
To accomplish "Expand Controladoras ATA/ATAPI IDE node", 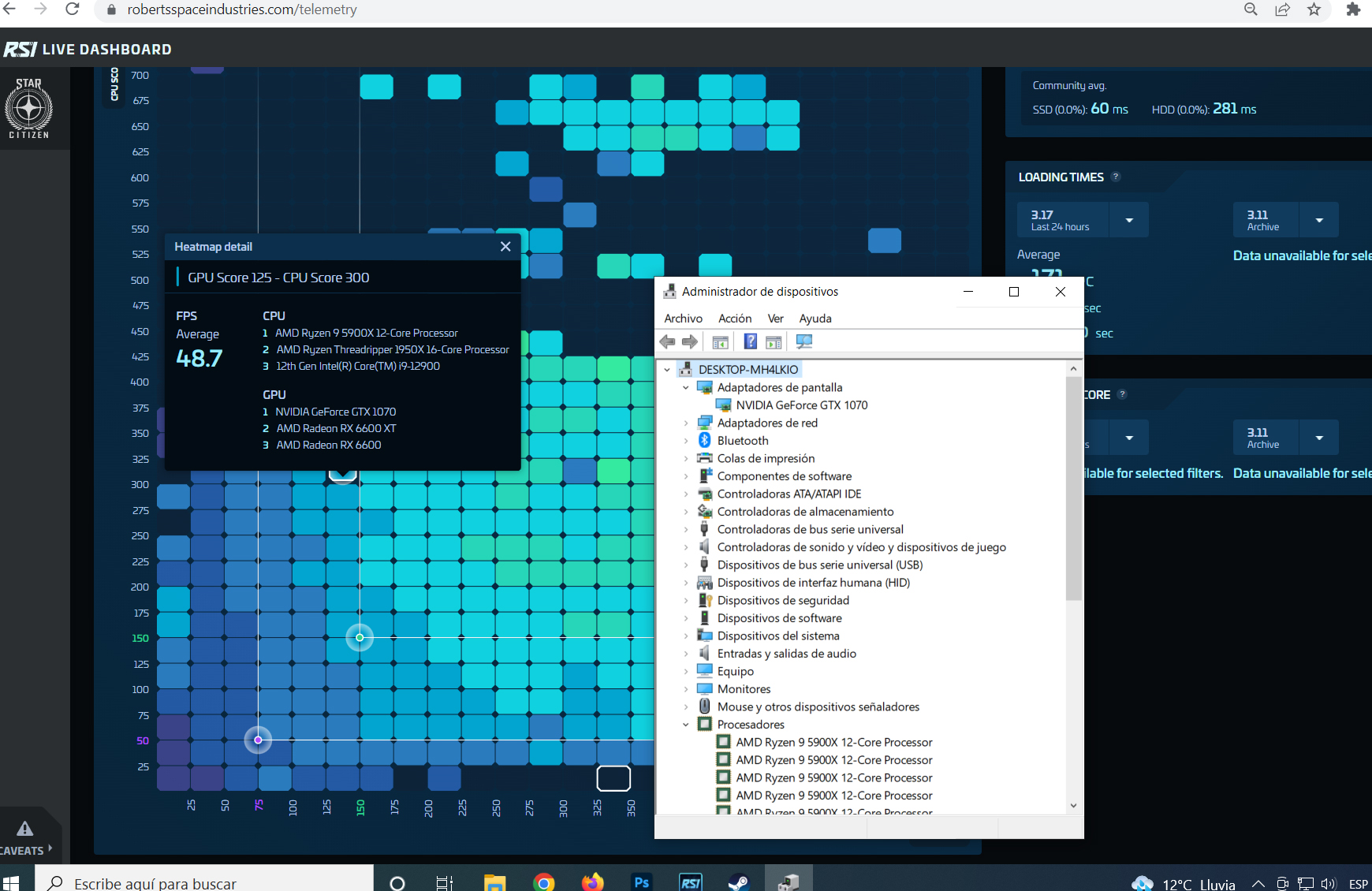I will coord(686,494).
